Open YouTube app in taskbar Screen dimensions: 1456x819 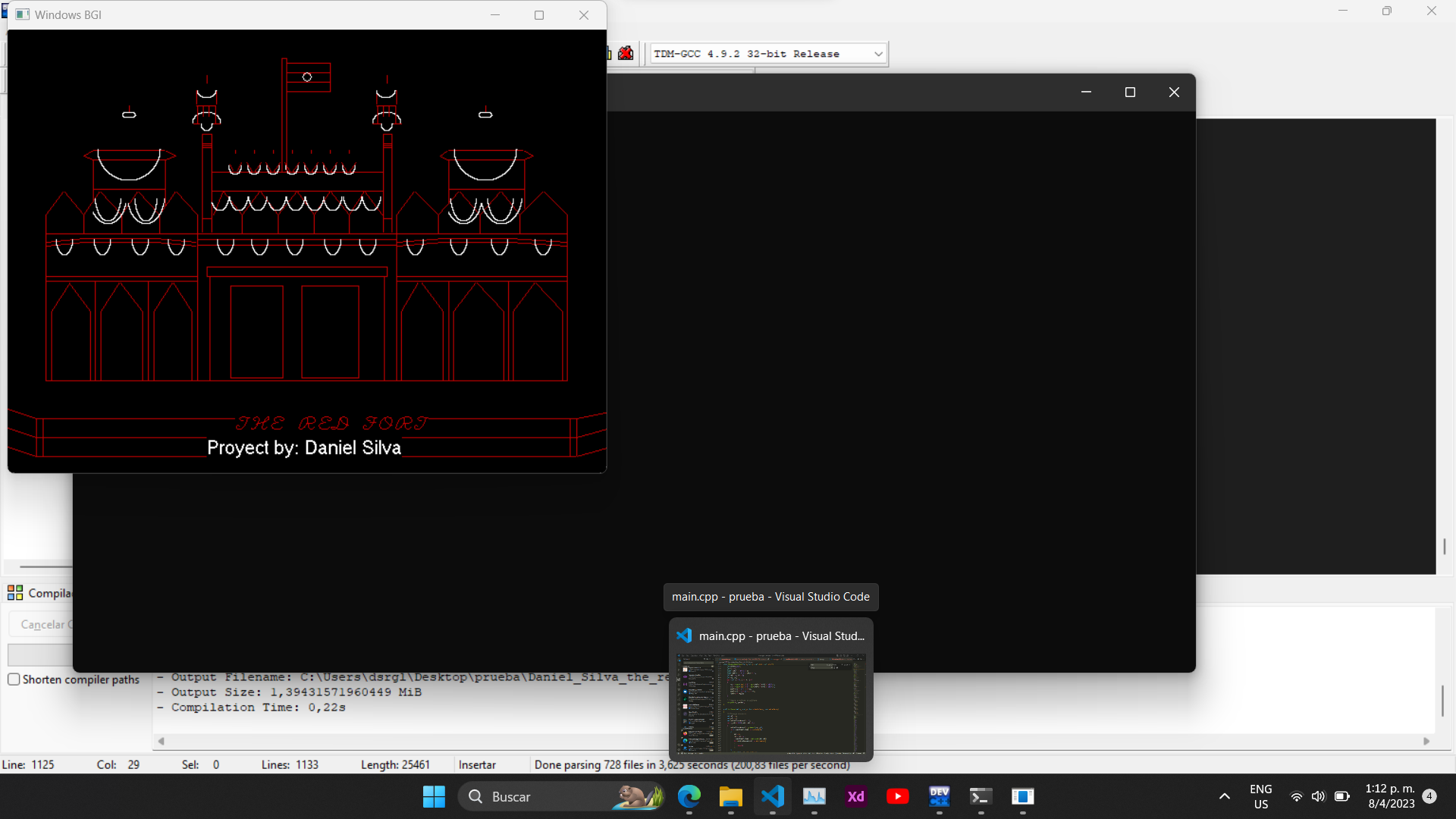point(898,796)
